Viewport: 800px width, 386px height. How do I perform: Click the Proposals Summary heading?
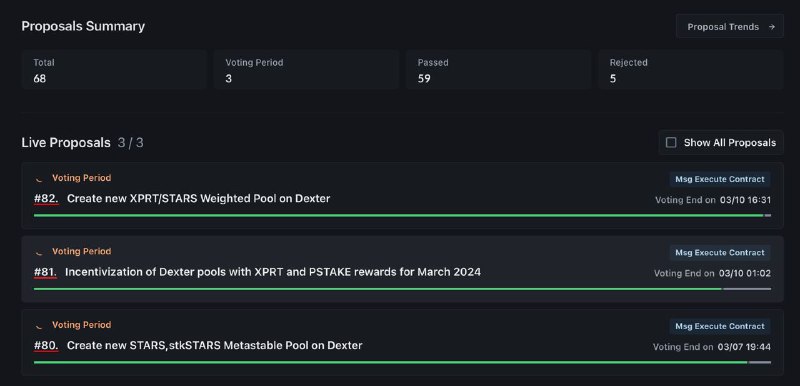pos(83,26)
